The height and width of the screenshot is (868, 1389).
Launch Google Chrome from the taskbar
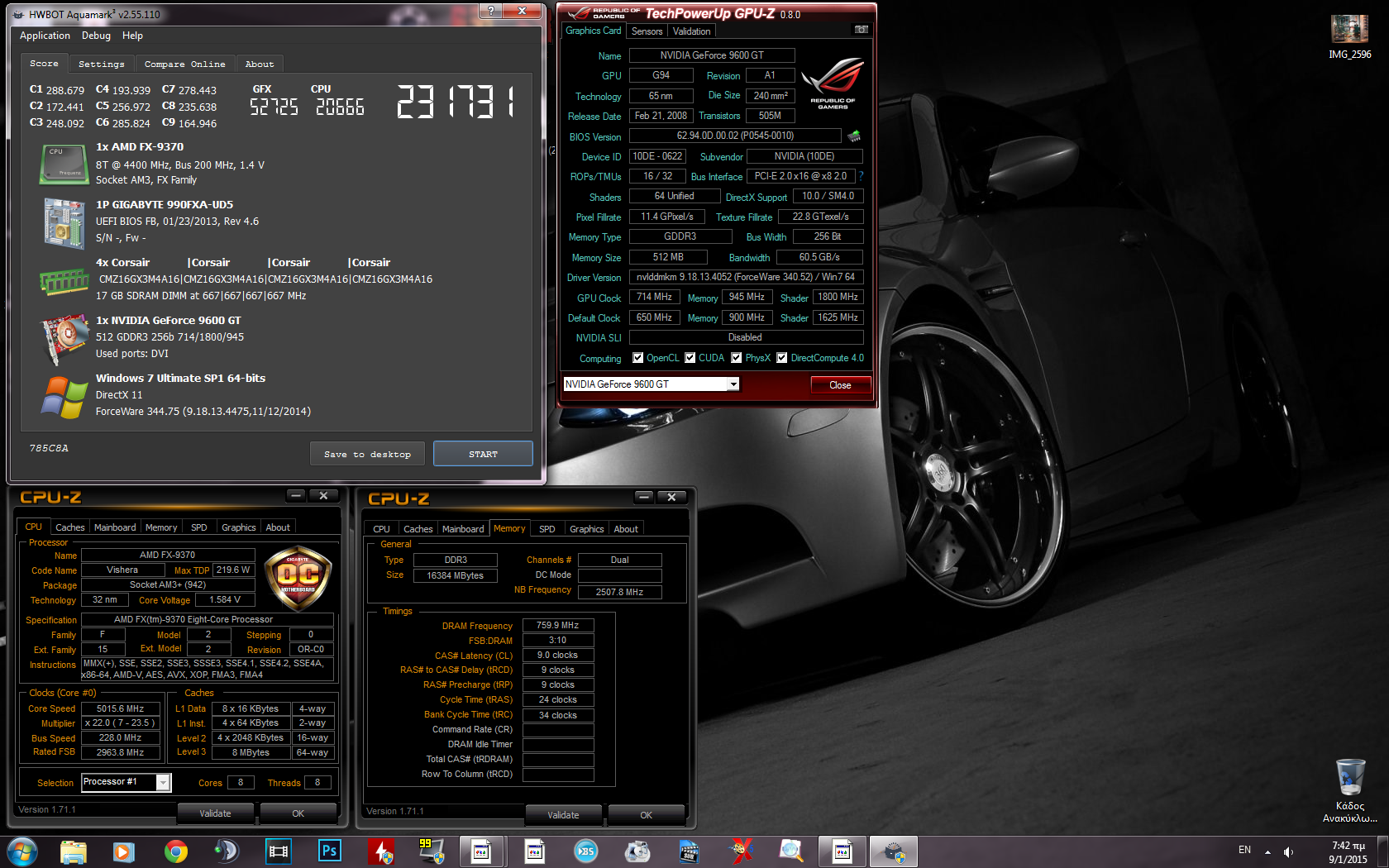[175, 851]
